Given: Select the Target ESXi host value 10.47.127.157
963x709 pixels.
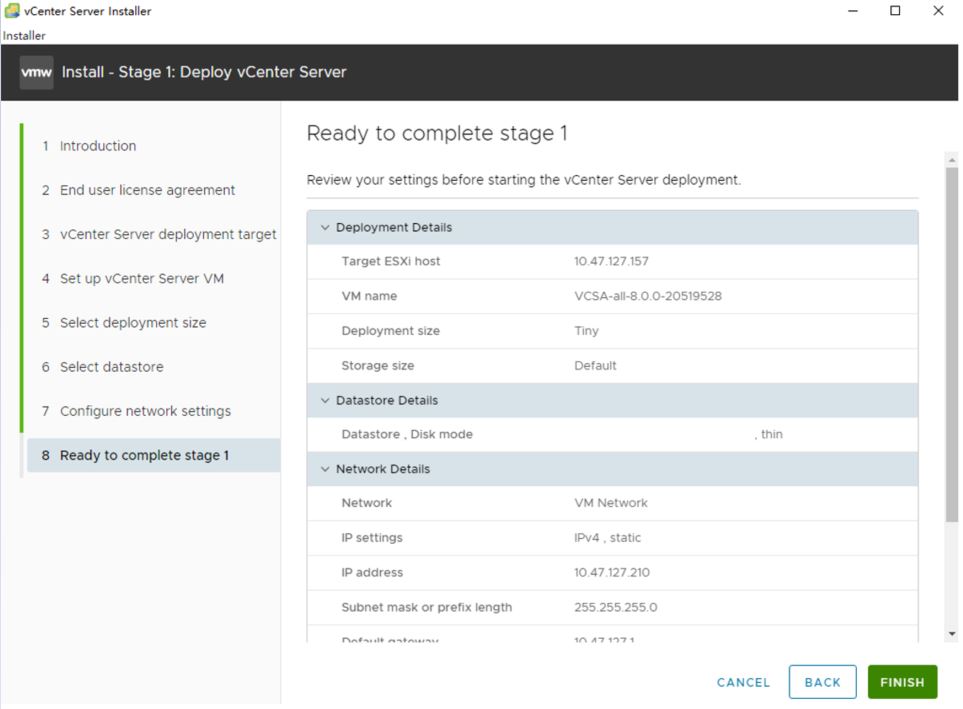Looking at the screenshot, I should [x=611, y=262].
